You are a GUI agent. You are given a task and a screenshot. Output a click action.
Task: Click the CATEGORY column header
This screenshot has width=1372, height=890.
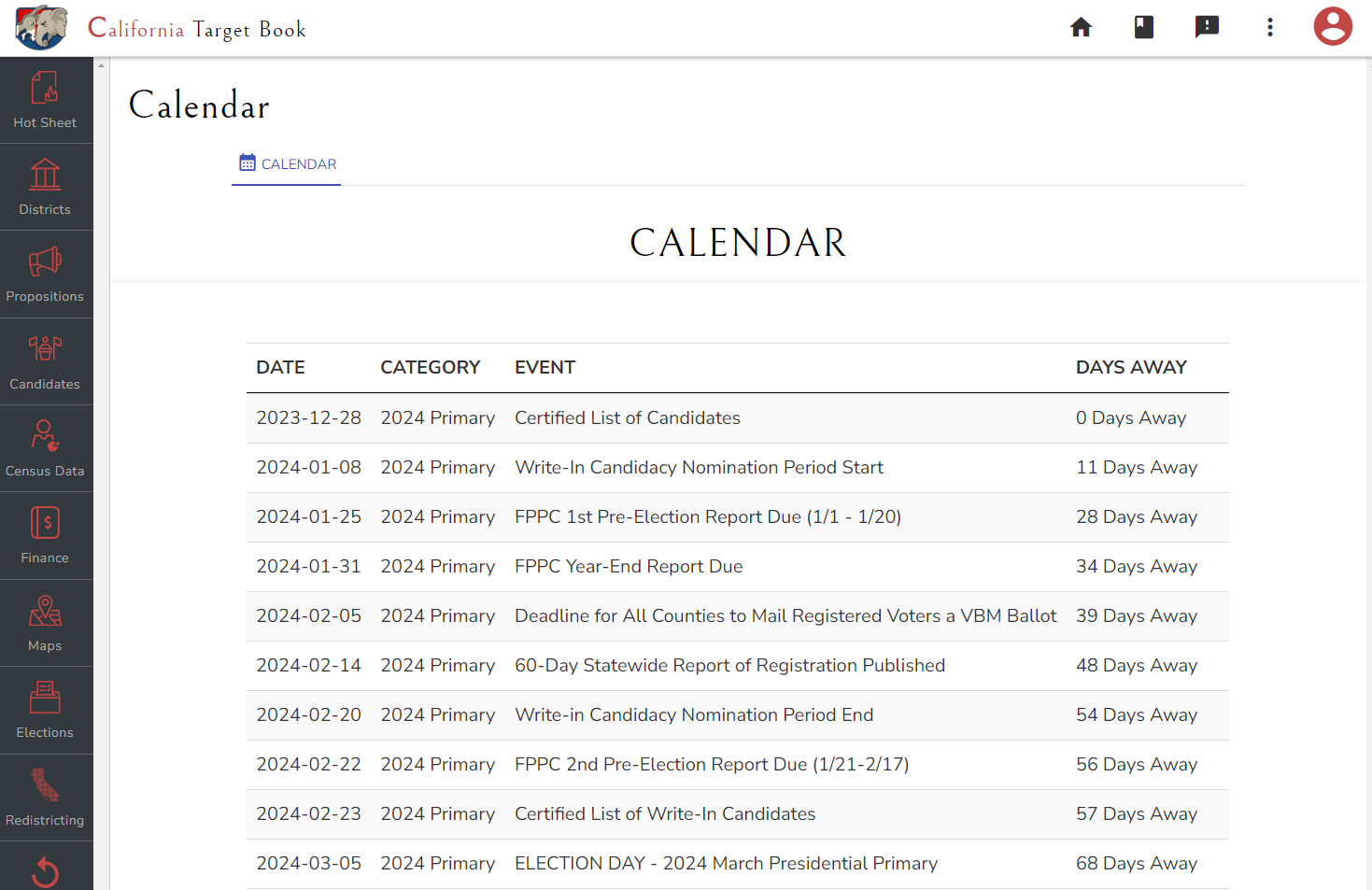coord(431,368)
